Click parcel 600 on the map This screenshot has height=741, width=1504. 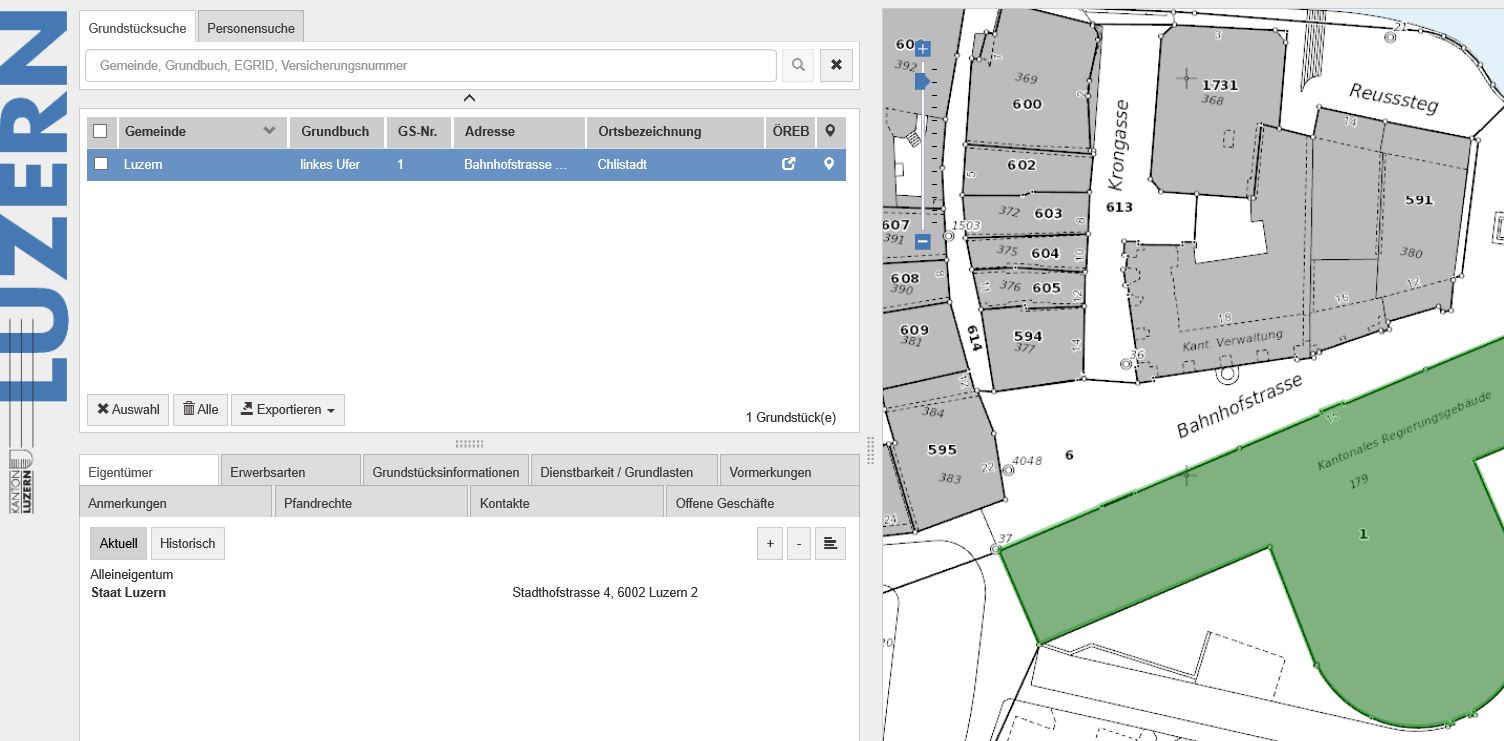[1027, 104]
